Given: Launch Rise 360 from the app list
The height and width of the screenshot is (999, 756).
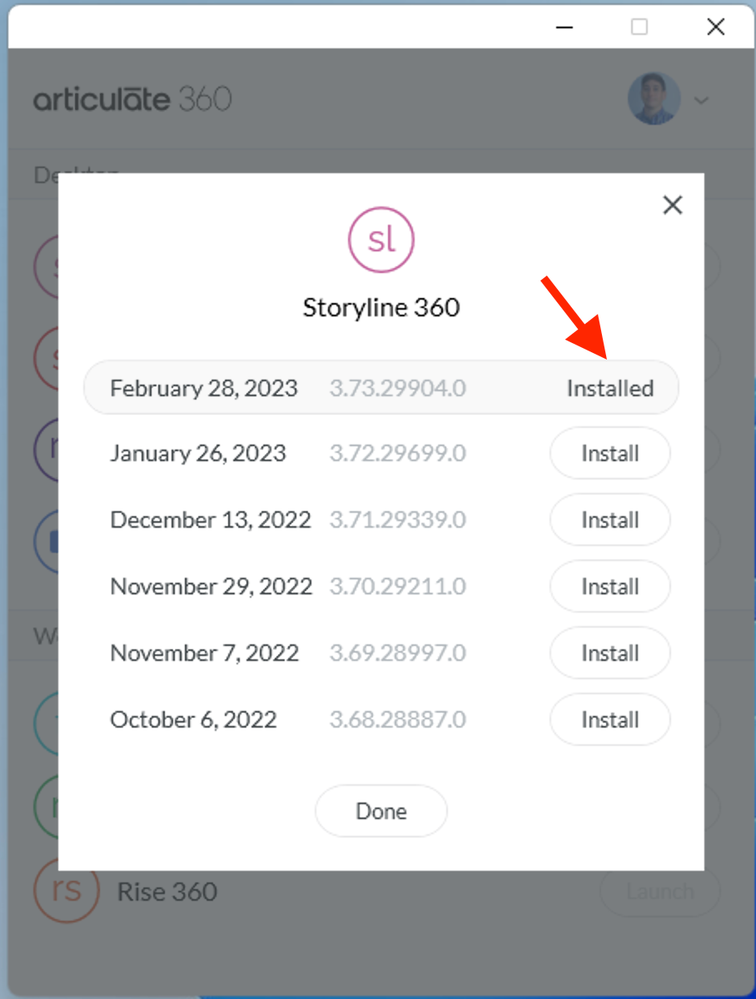Looking at the screenshot, I should click(x=660, y=891).
